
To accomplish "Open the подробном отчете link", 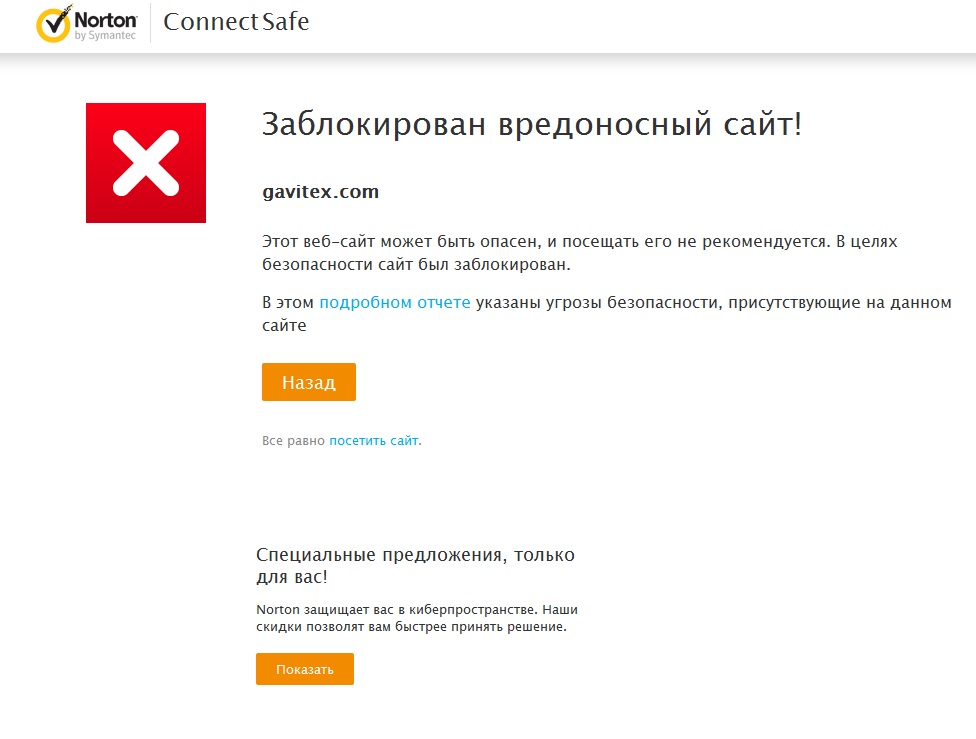I will click(x=394, y=303).
